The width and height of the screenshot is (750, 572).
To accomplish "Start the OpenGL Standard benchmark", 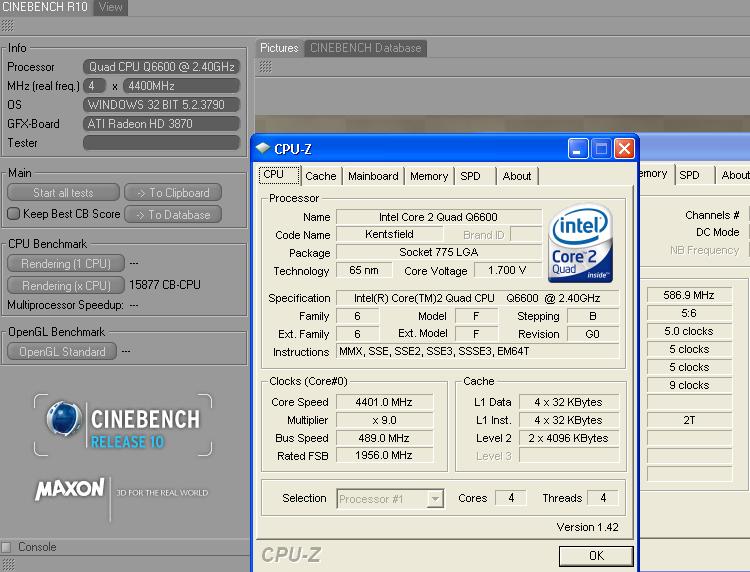I will pyautogui.click(x=62, y=352).
